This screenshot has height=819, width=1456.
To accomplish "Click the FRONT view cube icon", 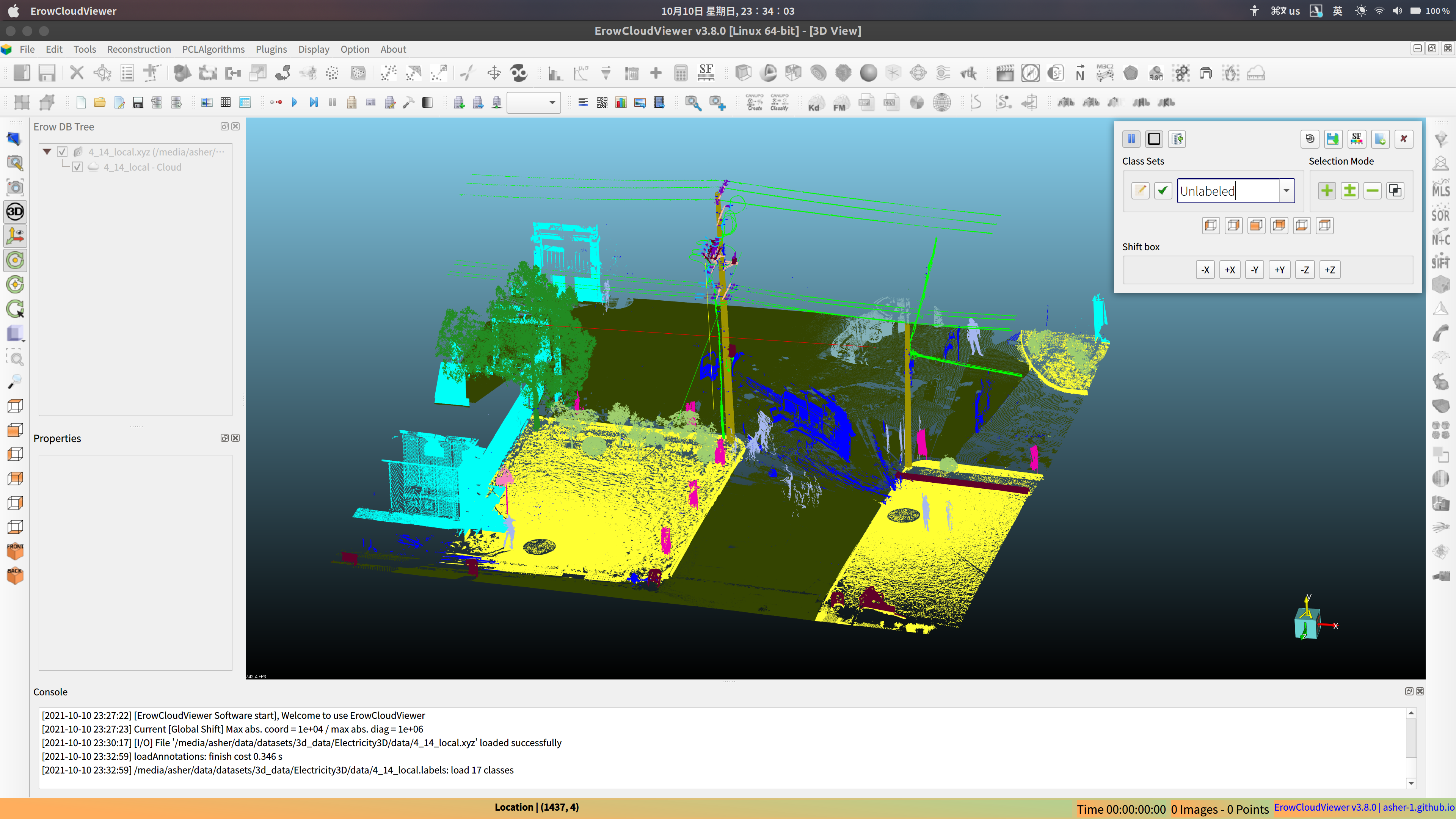I will pyautogui.click(x=15, y=551).
